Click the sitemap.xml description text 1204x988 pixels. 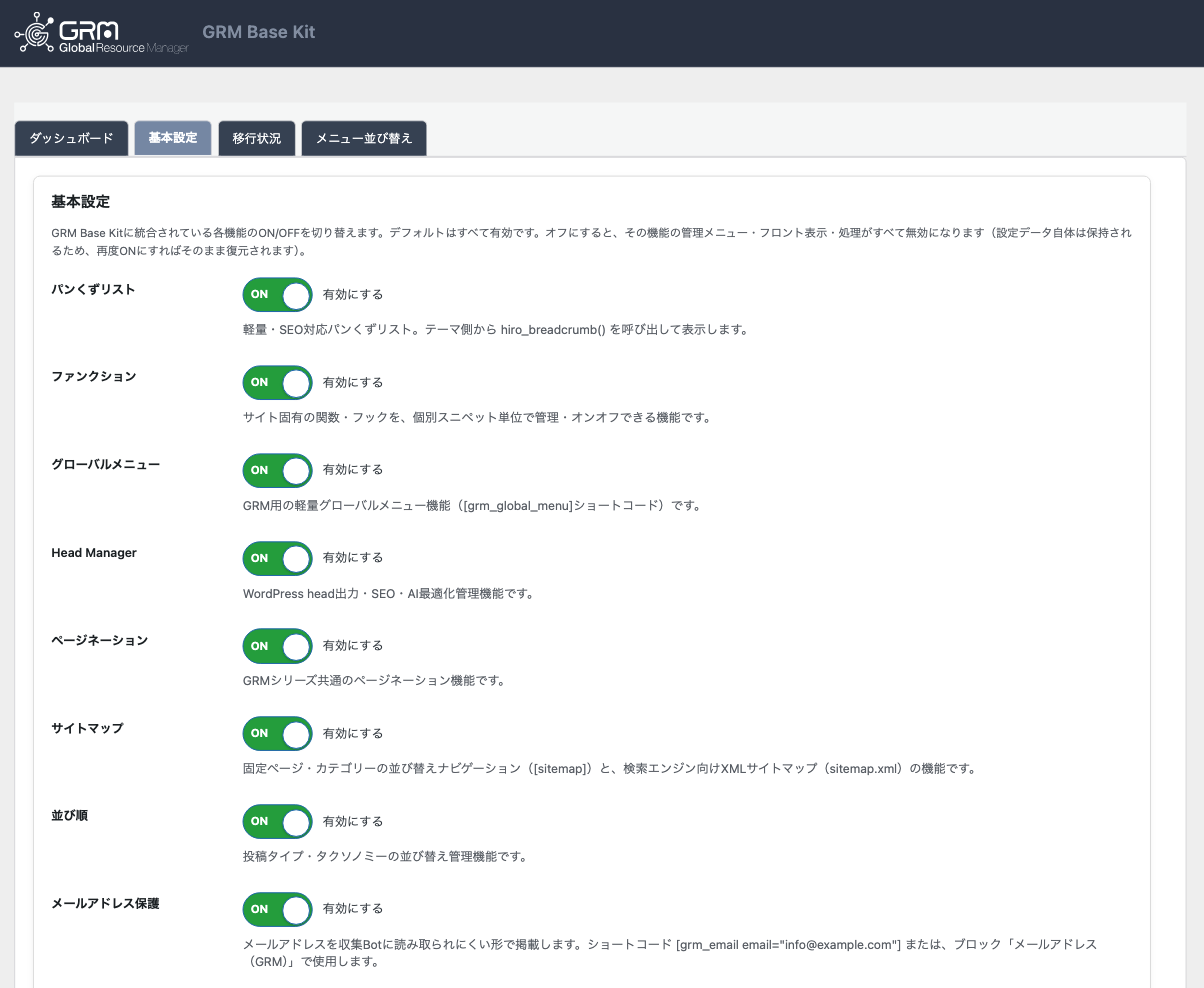pyautogui.click(x=609, y=769)
